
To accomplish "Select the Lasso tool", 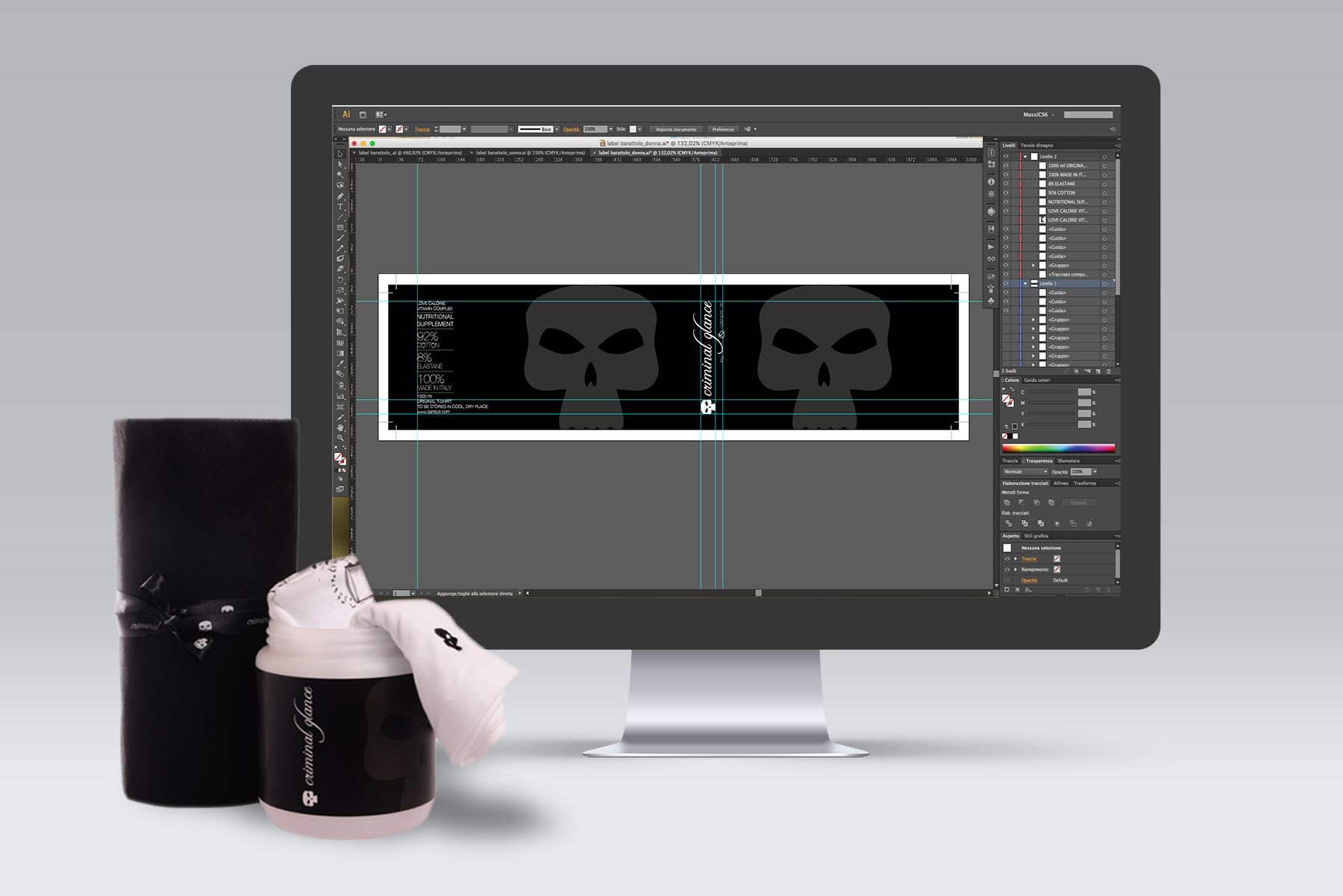I will [x=340, y=185].
